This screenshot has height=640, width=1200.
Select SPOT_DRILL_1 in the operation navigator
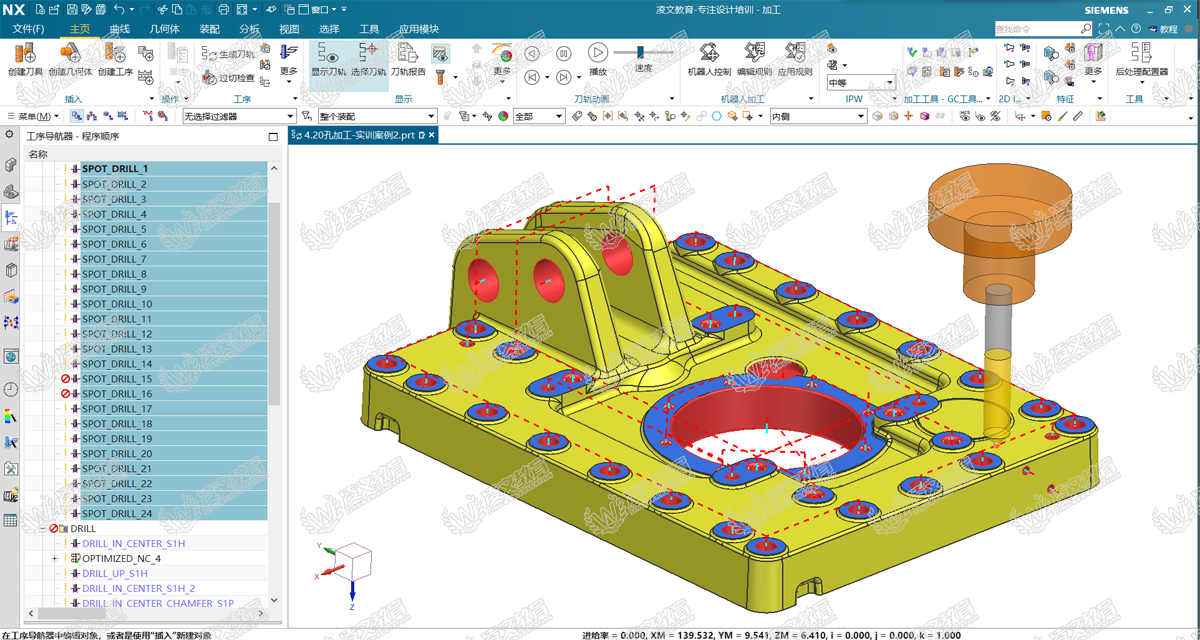[115, 169]
